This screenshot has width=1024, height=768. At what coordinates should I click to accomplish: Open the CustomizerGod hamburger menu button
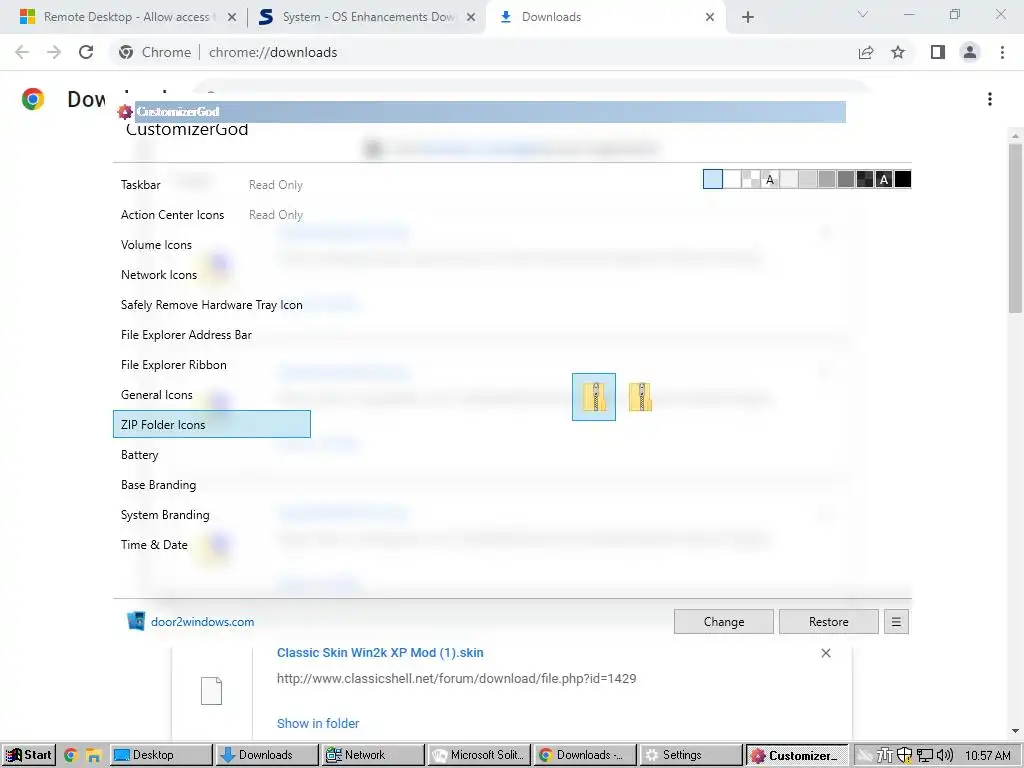(896, 622)
